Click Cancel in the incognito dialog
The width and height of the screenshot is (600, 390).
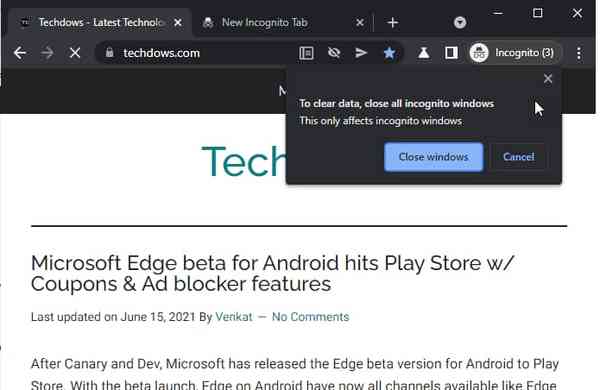point(518,157)
